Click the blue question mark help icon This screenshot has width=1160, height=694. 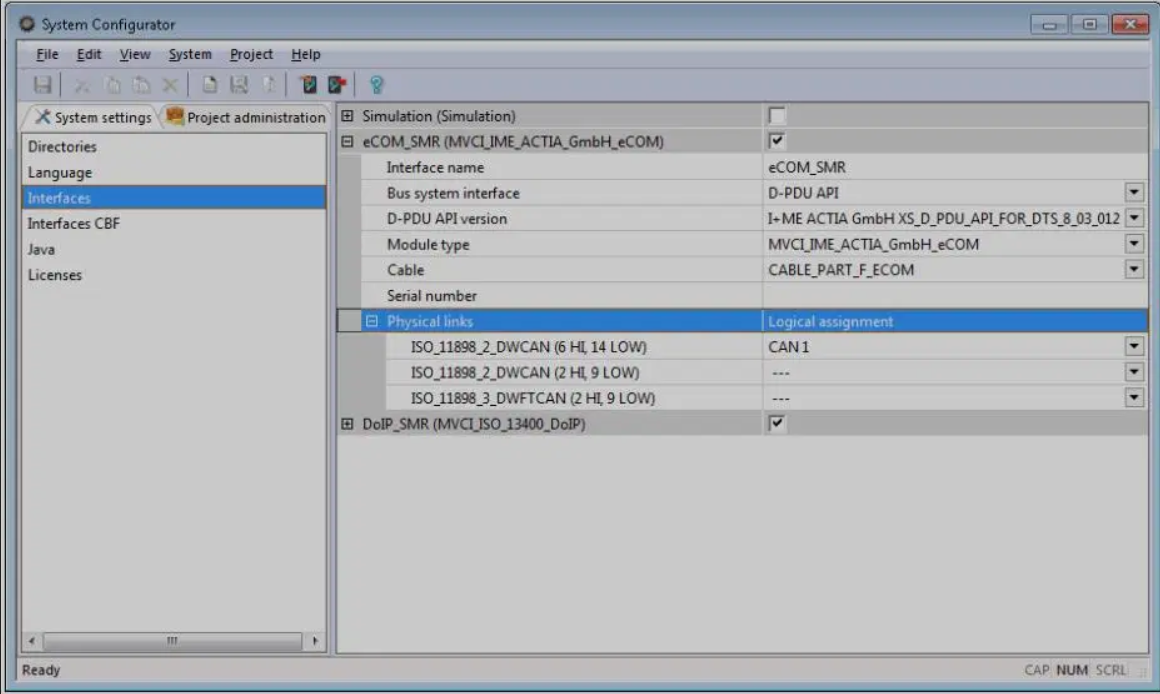(377, 85)
